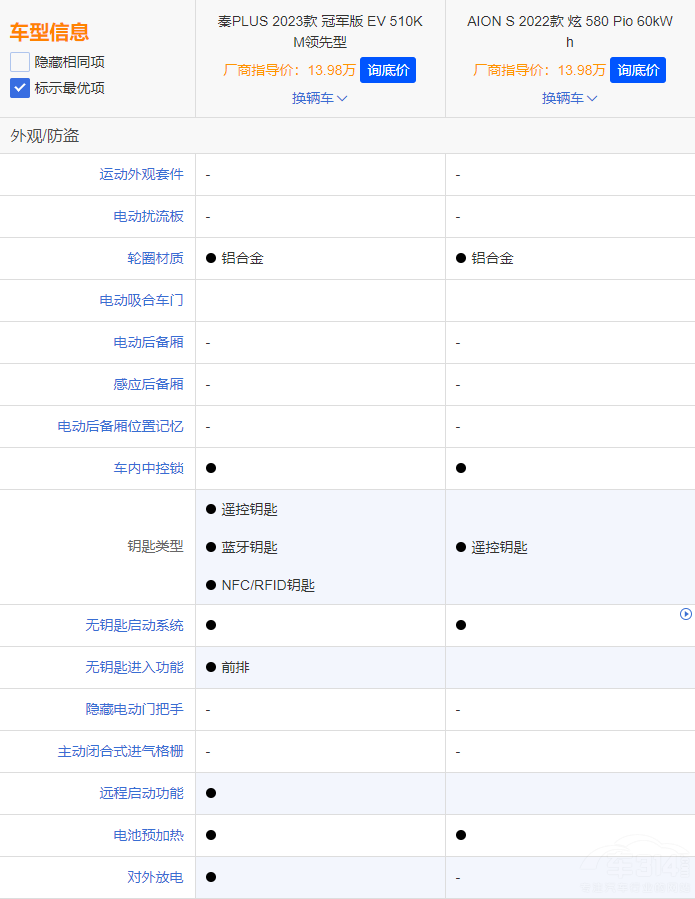Click the 车内中控锁 parameter label
695x899 pixels.
pos(148,468)
